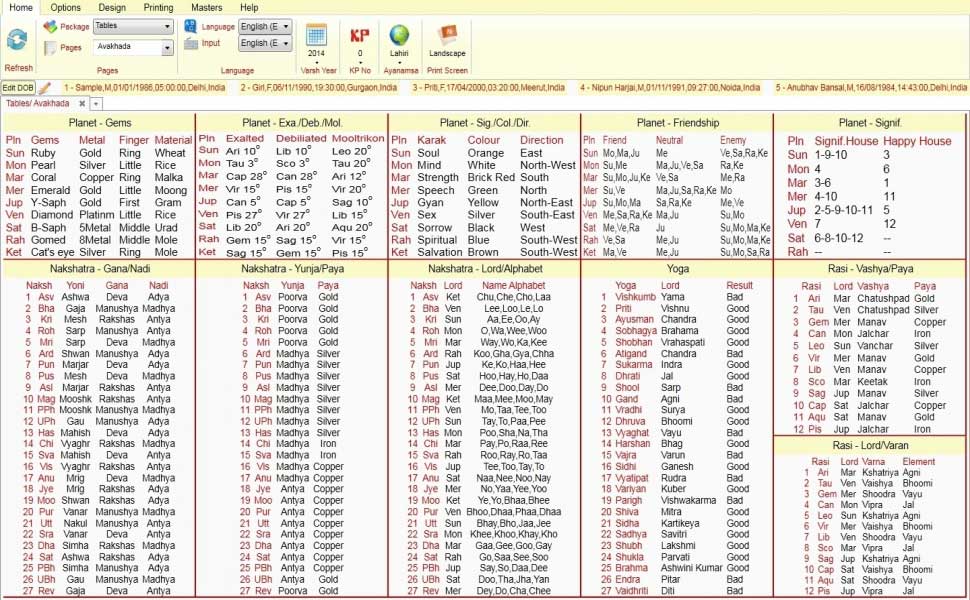Open the Language English dropdown
The image size is (970, 600).
coord(286,27)
